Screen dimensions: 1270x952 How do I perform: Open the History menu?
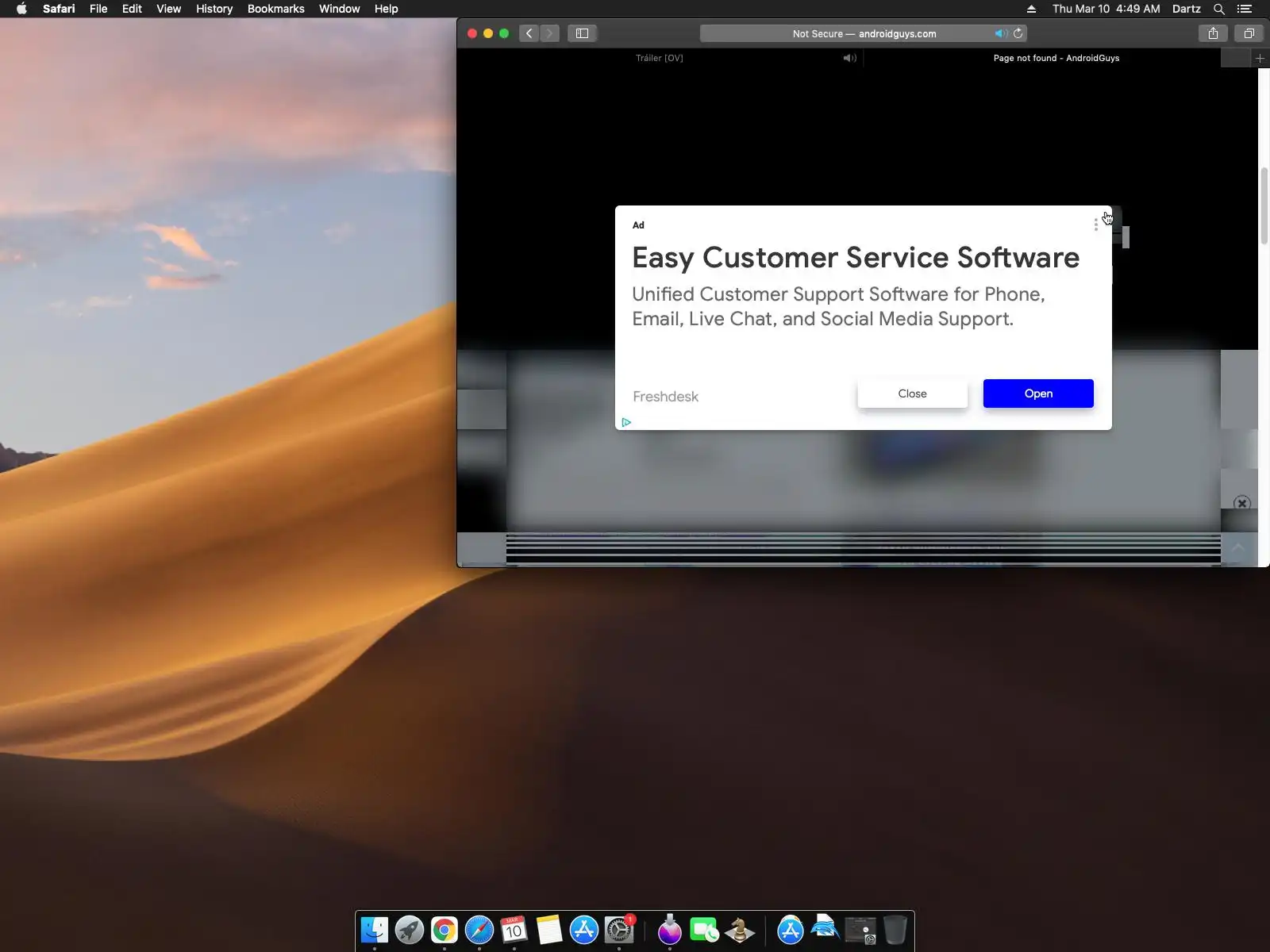tap(214, 9)
